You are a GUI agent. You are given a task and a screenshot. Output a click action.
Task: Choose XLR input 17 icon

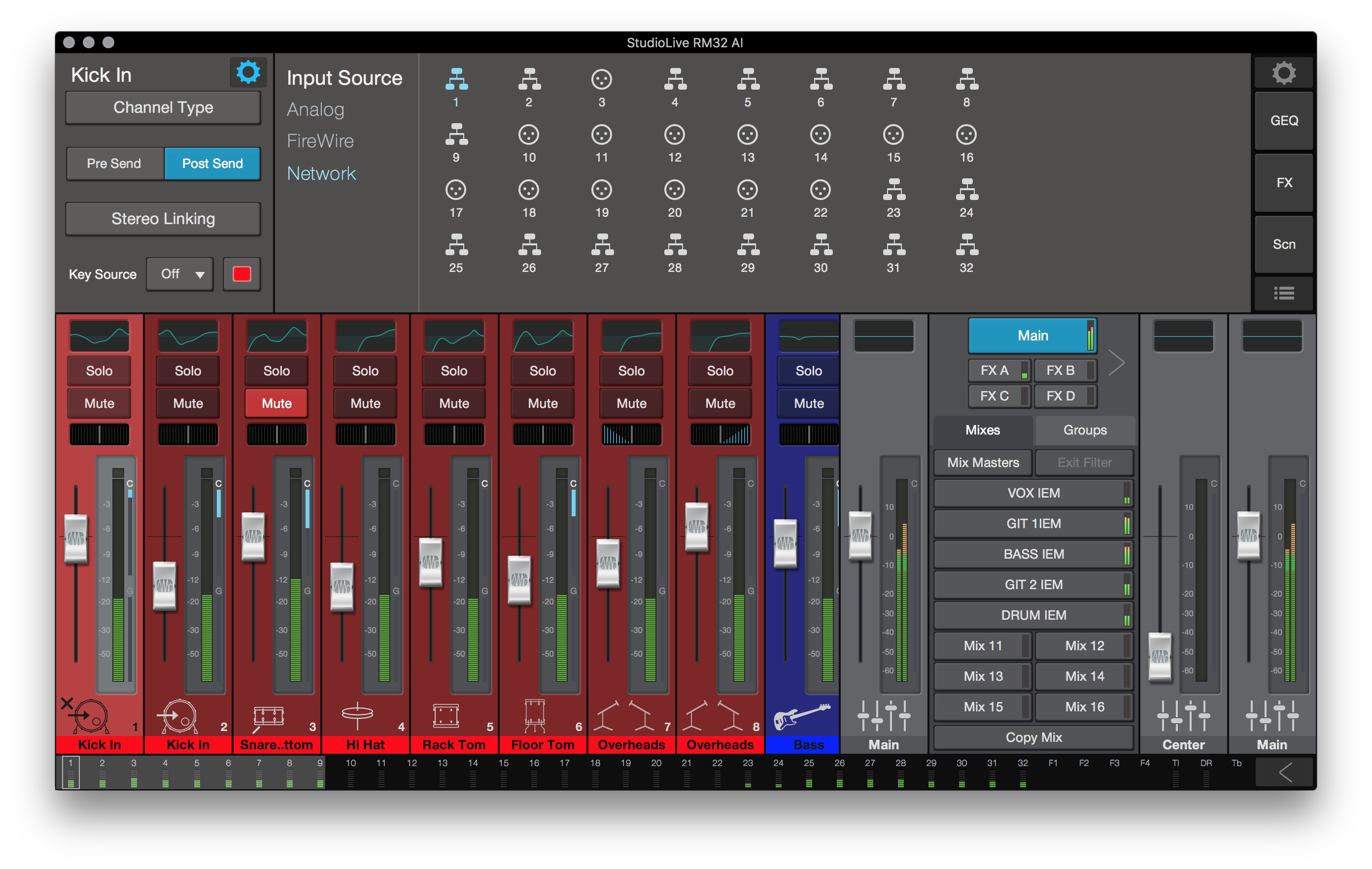click(456, 190)
